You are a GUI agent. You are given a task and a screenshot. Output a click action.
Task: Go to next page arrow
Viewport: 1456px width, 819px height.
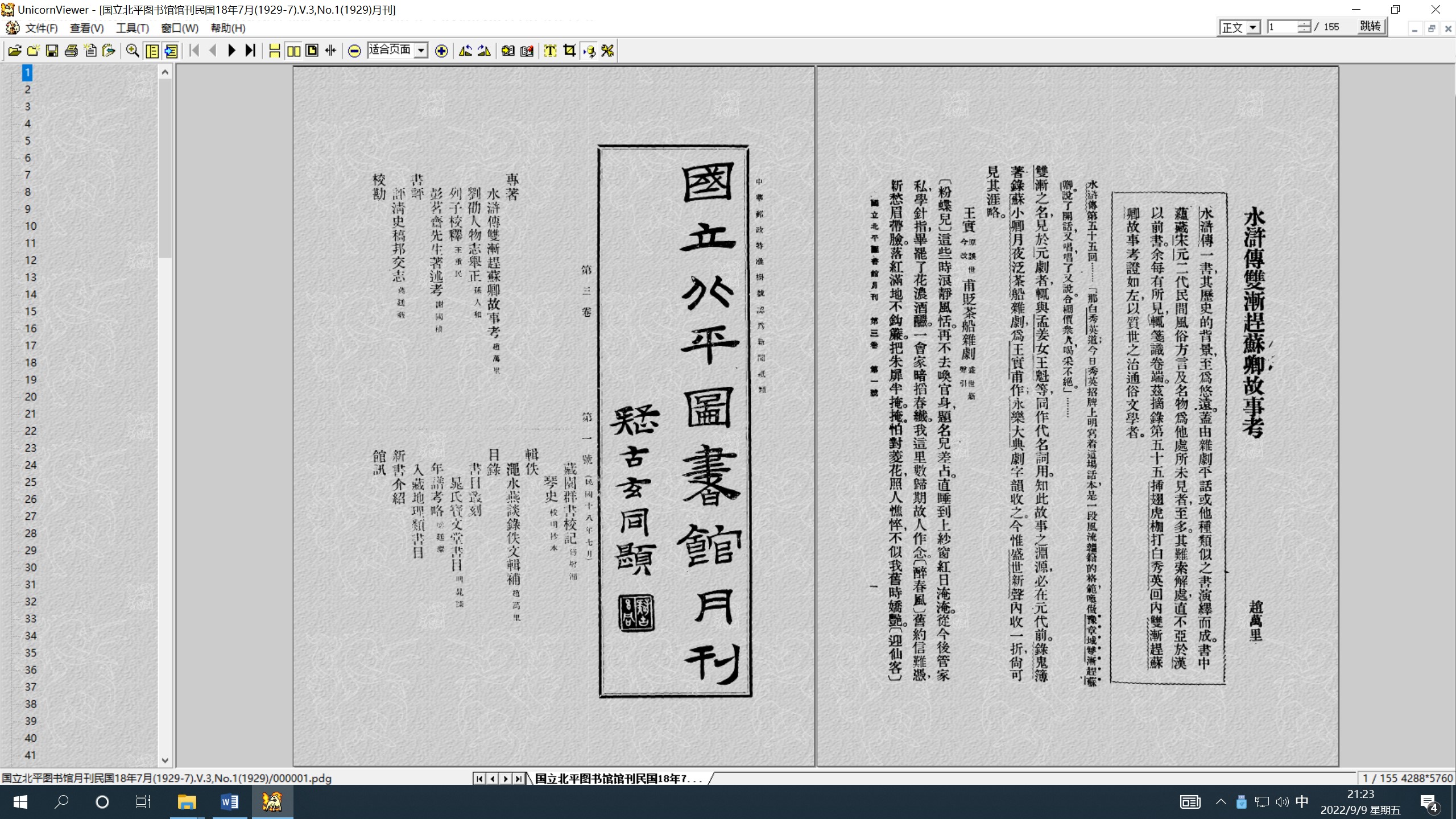231,51
